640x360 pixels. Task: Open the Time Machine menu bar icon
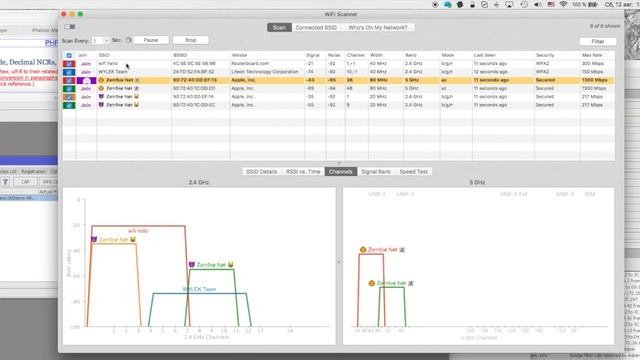(524, 4)
